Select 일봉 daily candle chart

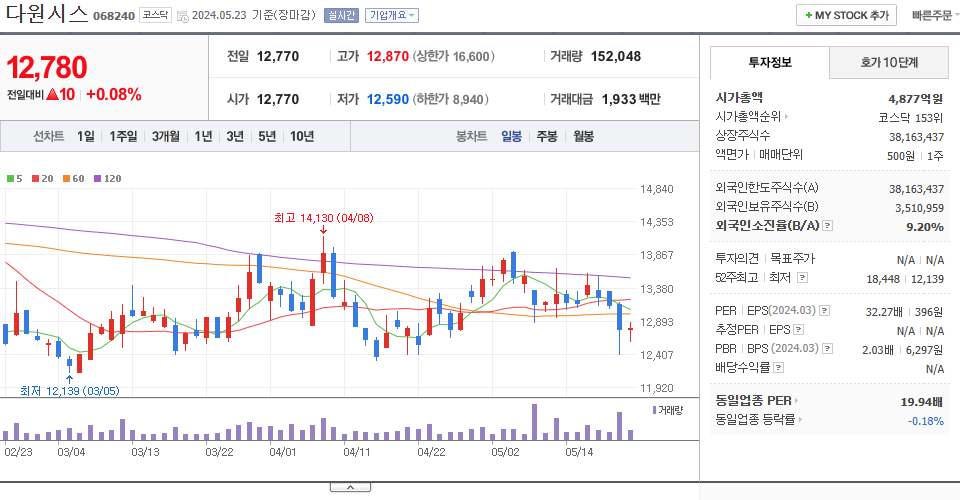point(511,136)
